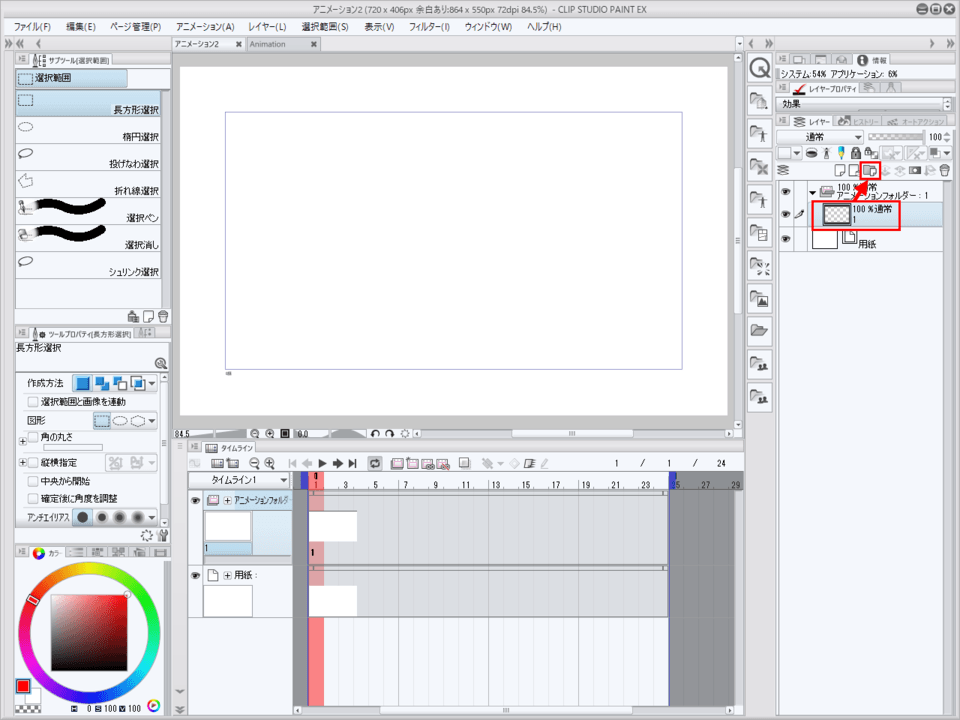Select the 選択消し selection eraser sub tool
This screenshot has height=720, width=960.
point(88,238)
